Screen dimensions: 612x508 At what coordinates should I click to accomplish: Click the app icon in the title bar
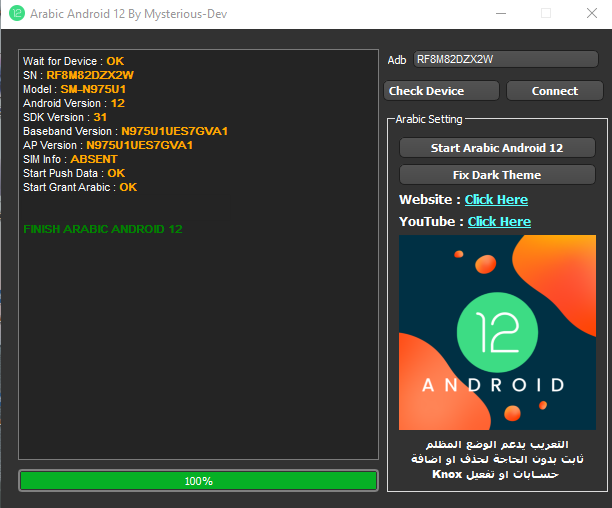point(17,14)
